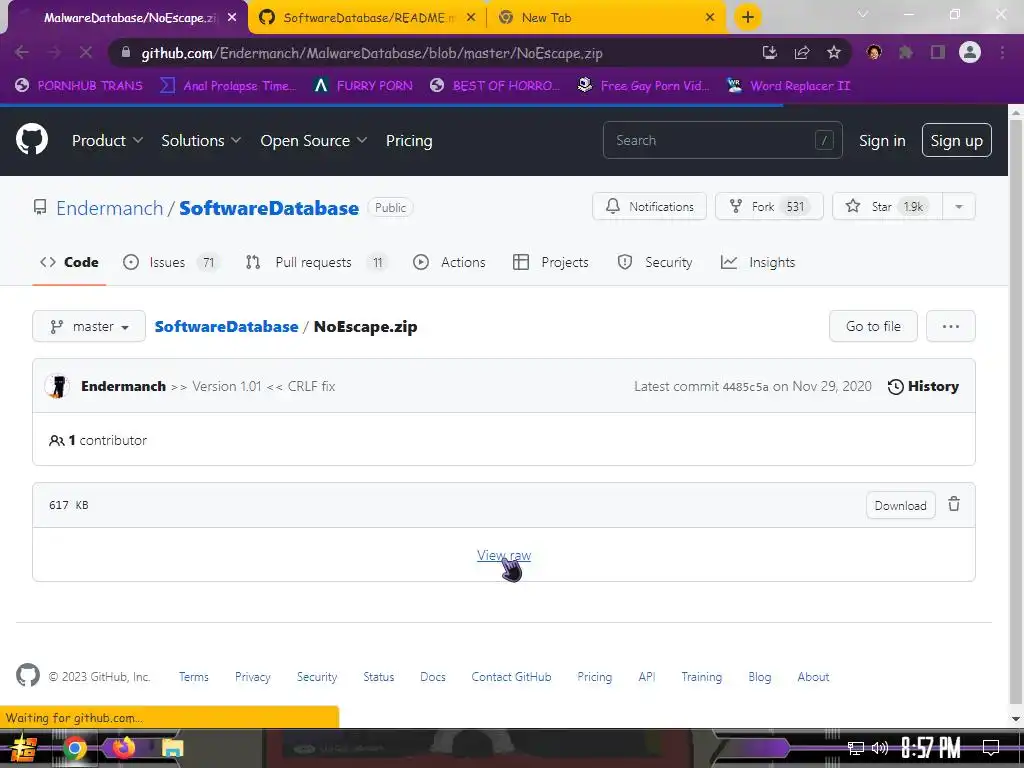Click the Endermanch commit author avatar
This screenshot has width=1024, height=768.
[57, 386]
